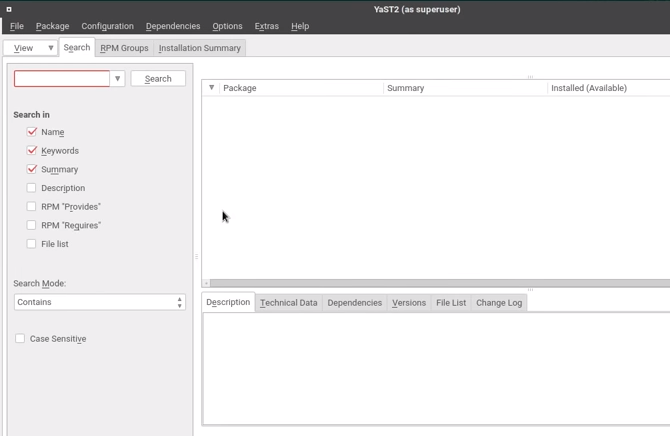Switch to the Installation Summary tab
This screenshot has height=436, width=670.
[x=199, y=48]
